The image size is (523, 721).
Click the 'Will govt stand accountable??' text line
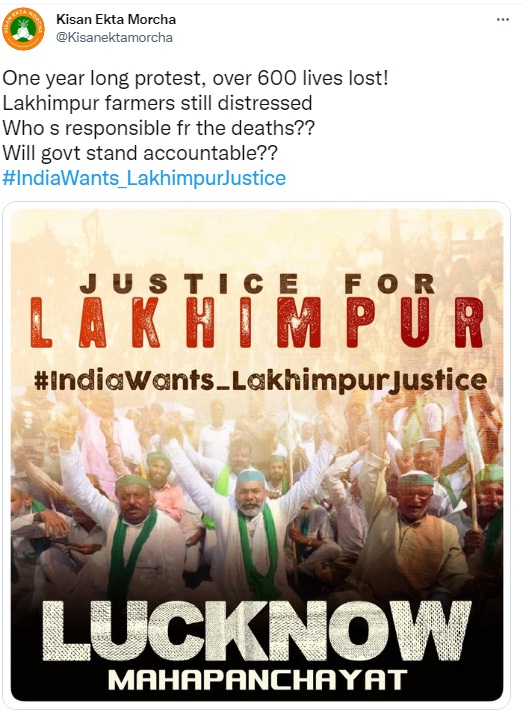[x=140, y=153]
